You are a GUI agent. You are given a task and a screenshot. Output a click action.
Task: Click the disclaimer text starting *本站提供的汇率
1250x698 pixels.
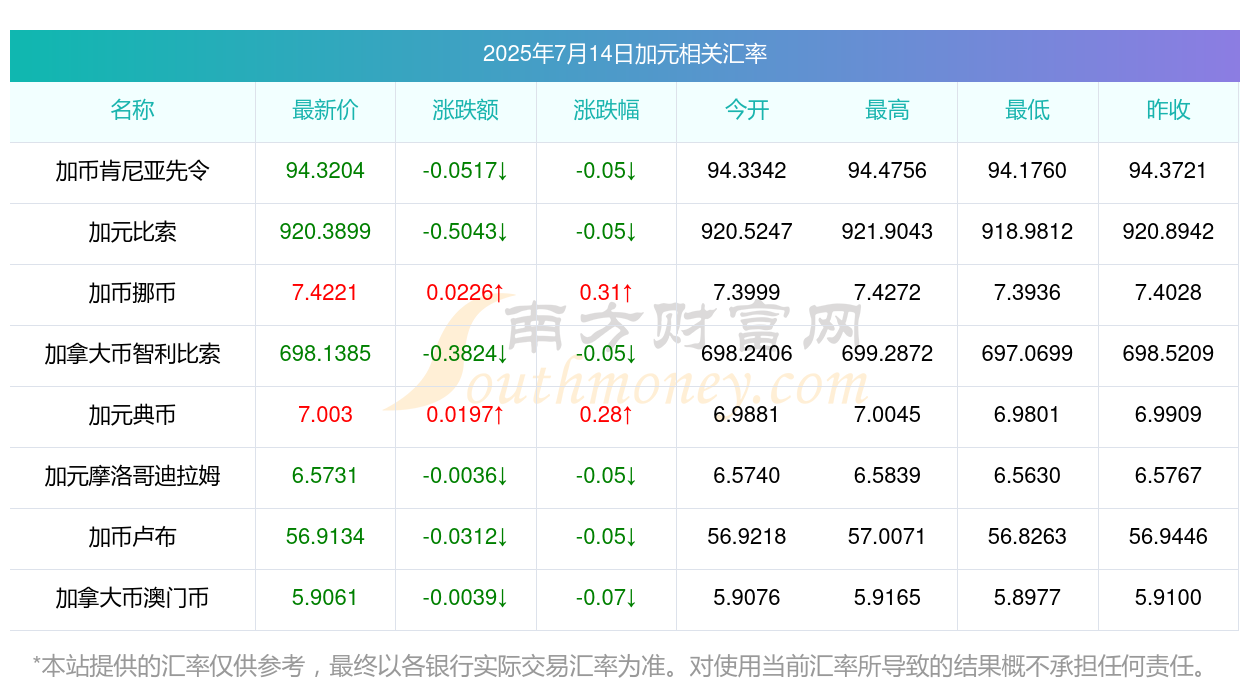point(622,665)
